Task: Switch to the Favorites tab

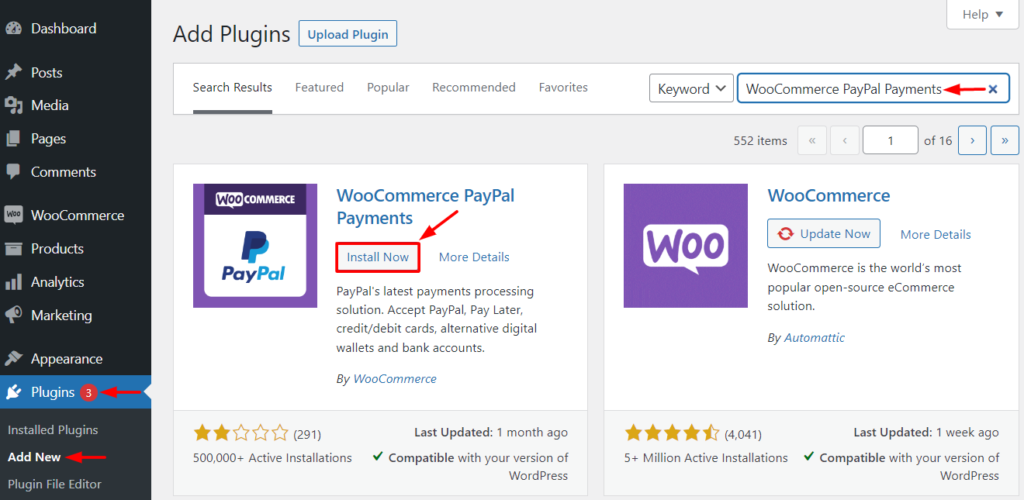Action: 563,87
